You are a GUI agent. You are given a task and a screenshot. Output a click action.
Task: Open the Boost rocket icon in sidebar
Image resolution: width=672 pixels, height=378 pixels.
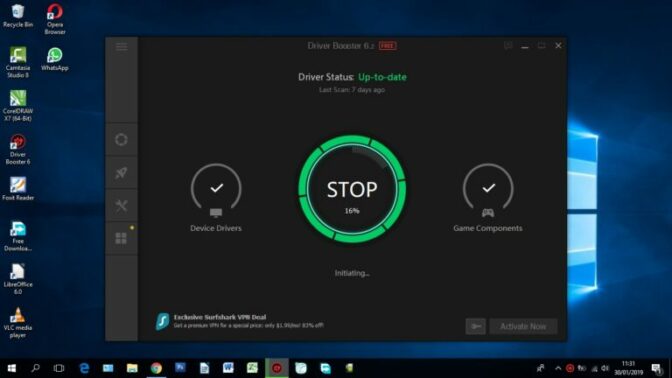click(121, 173)
